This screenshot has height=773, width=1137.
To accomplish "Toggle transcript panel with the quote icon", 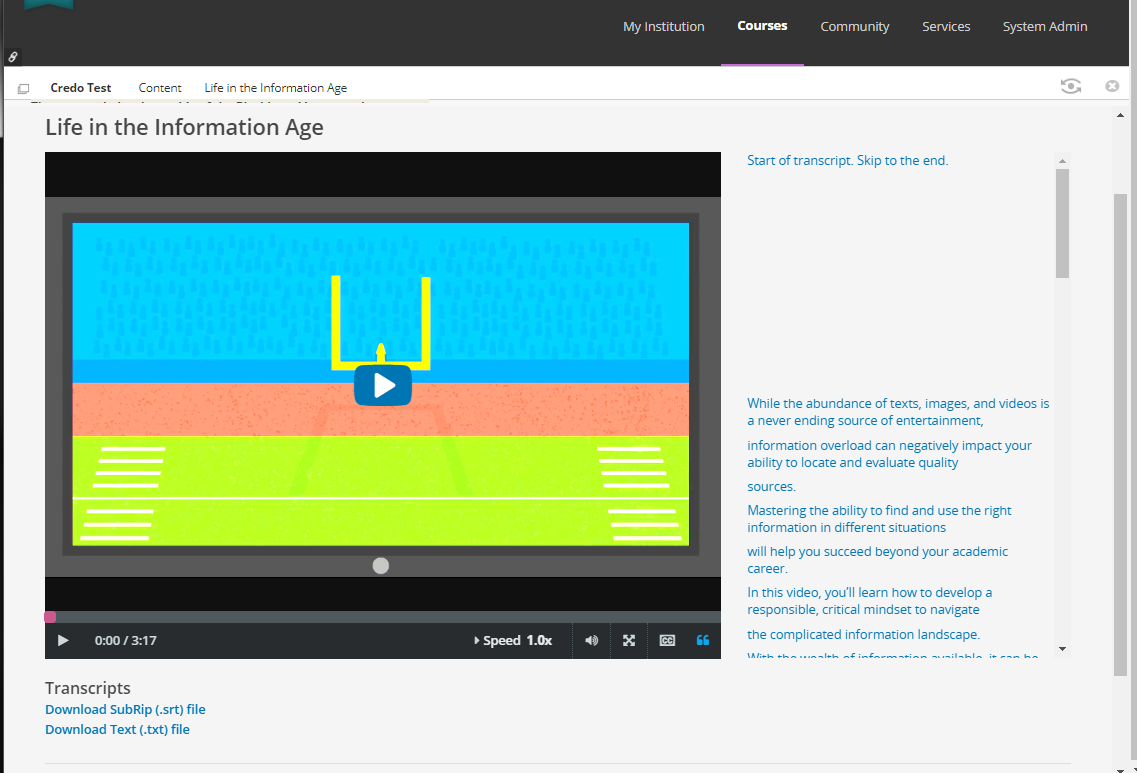I will pos(703,640).
